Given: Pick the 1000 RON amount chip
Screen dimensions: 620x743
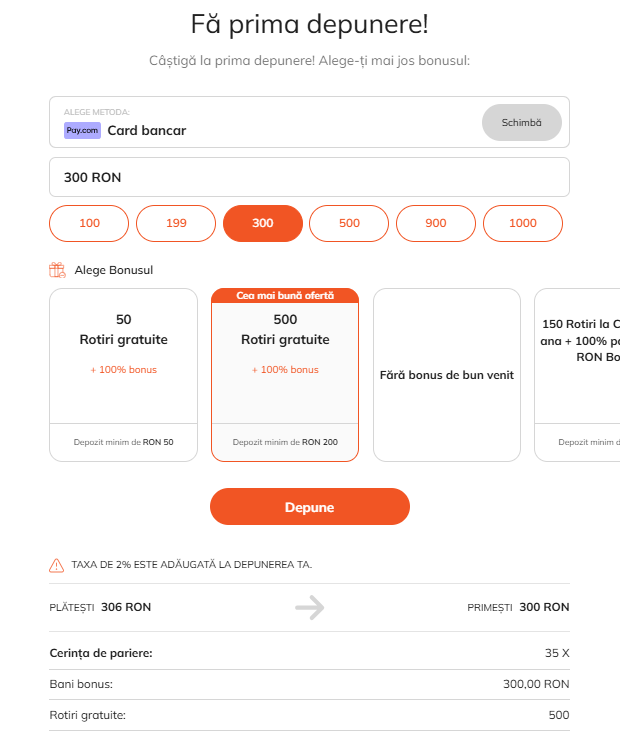Looking at the screenshot, I should (x=522, y=223).
